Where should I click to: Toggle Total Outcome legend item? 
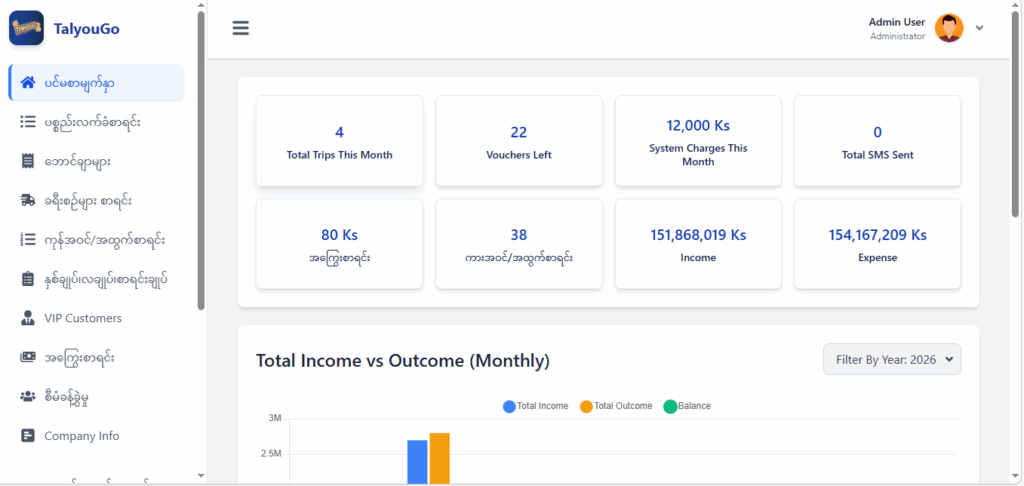(x=615, y=406)
